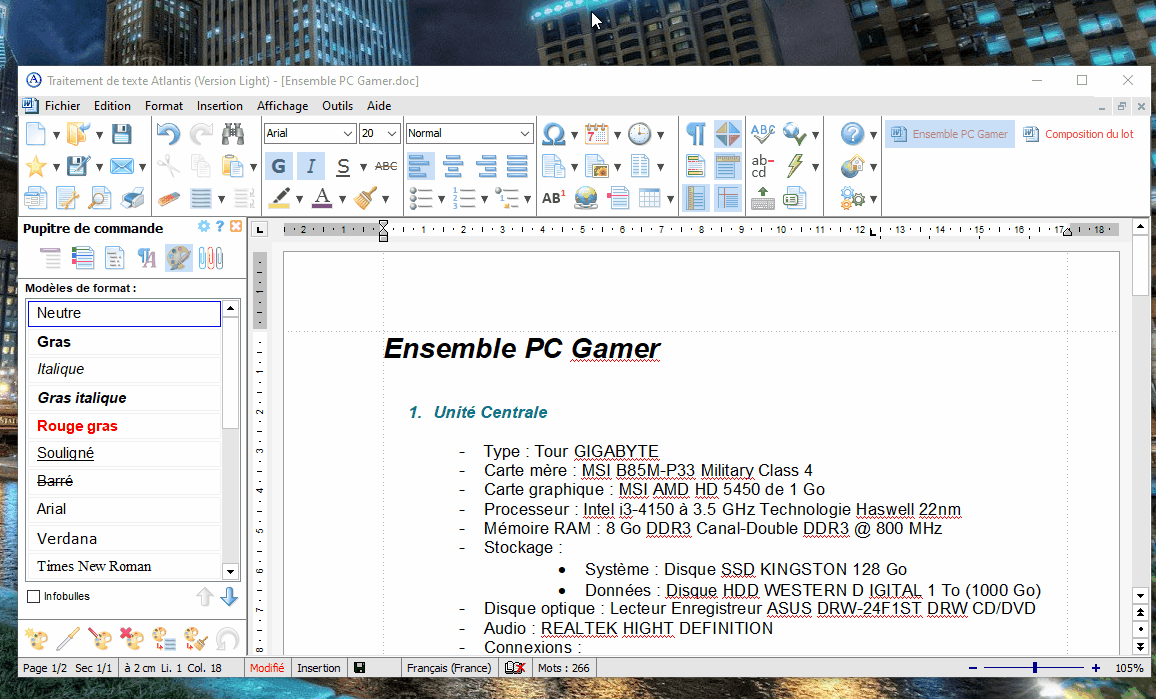Viewport: 1156px width, 699px height.
Task: Click the font color A icon
Action: click(x=322, y=198)
